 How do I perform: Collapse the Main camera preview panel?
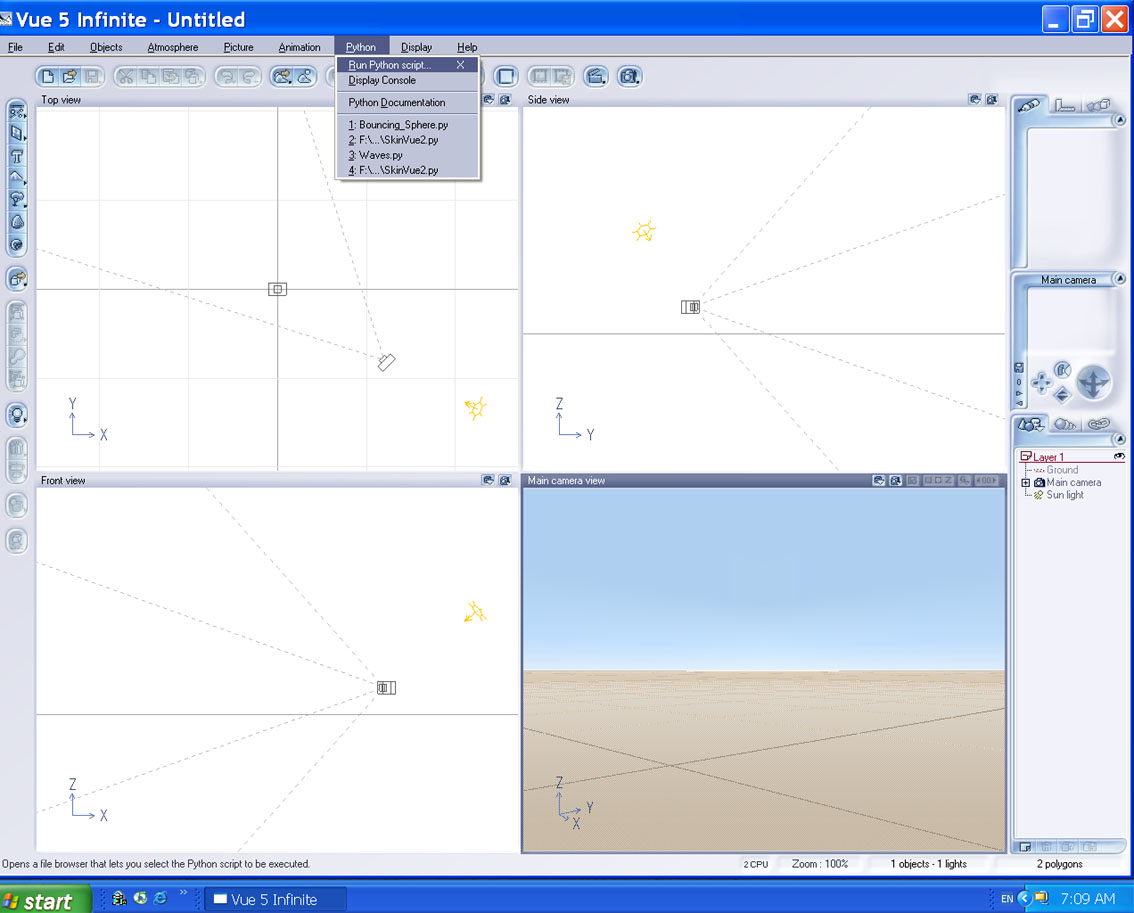[1119, 280]
